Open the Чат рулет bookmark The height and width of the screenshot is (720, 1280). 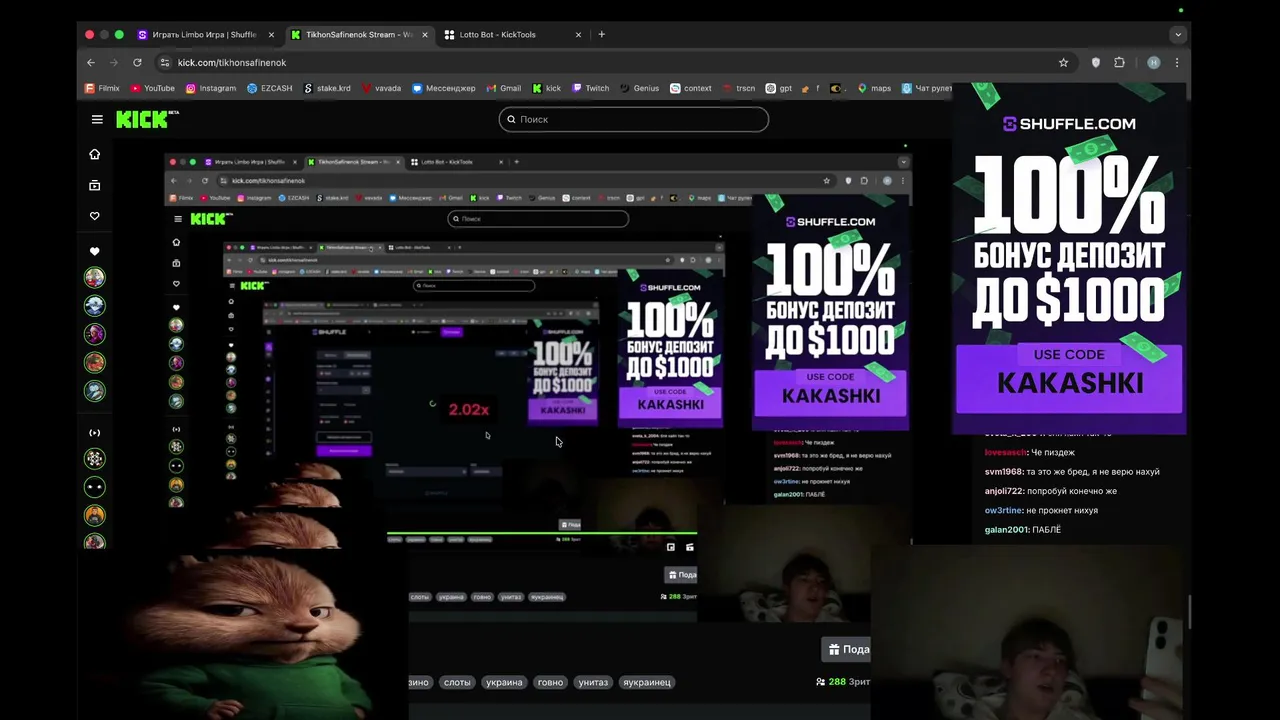[x=926, y=88]
